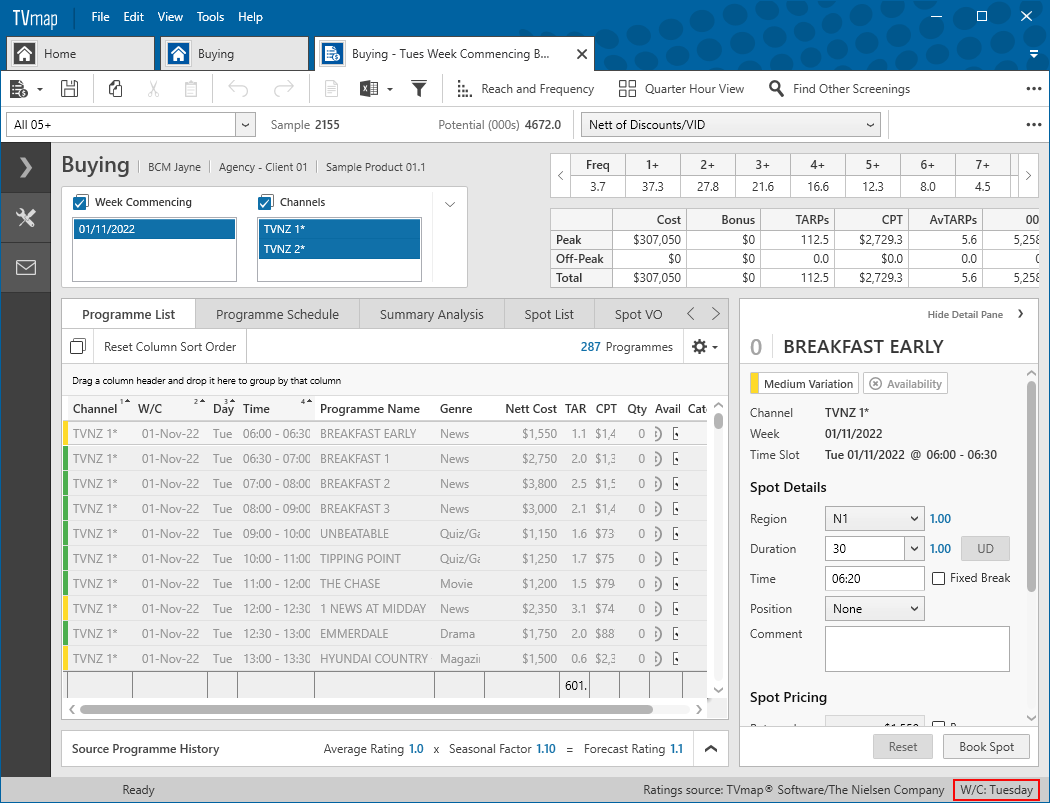This screenshot has width=1050, height=803.
Task: Expand the filter panel chevron
Action: pos(450,204)
